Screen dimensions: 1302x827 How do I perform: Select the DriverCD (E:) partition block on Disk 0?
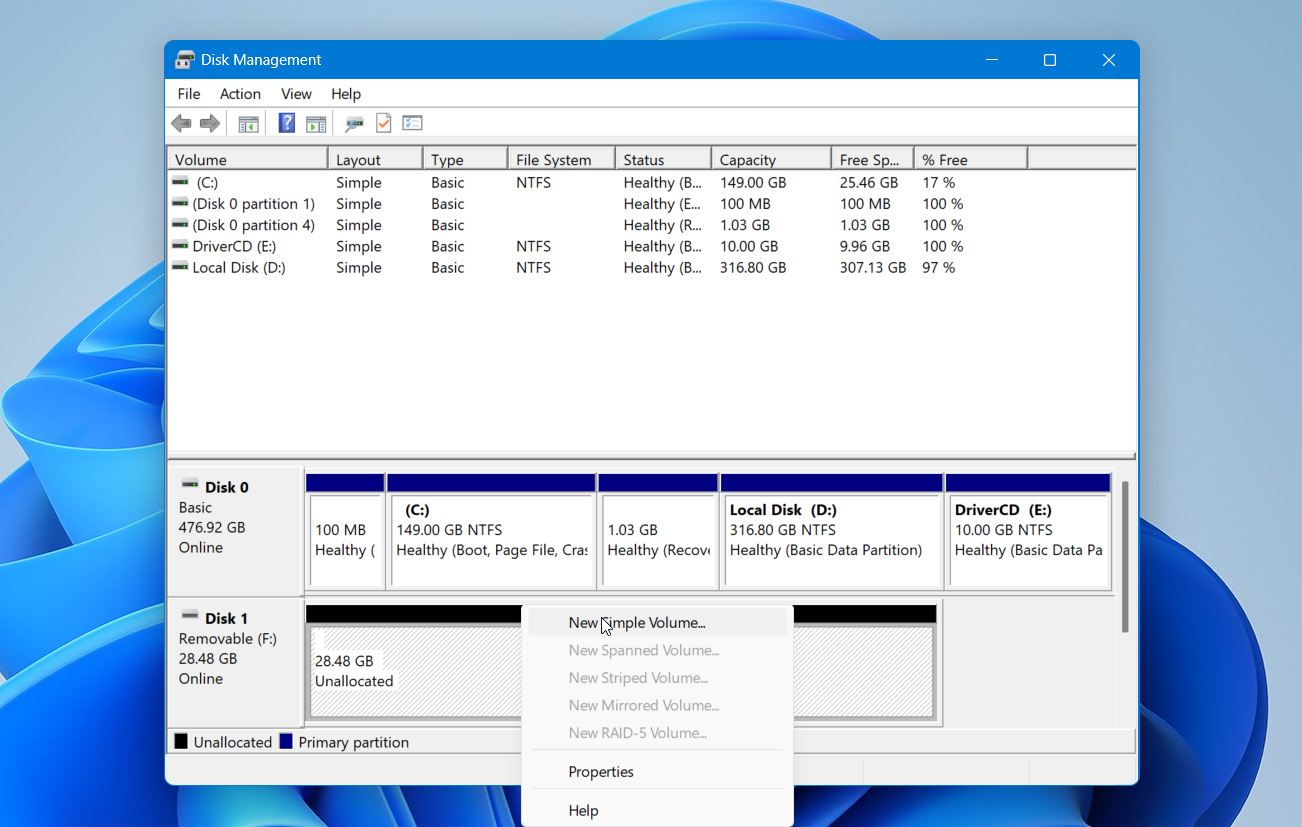coord(1028,531)
